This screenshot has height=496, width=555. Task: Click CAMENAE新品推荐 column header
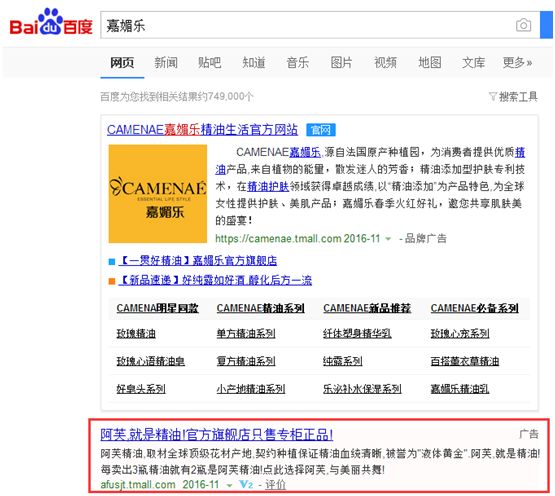coord(367,308)
